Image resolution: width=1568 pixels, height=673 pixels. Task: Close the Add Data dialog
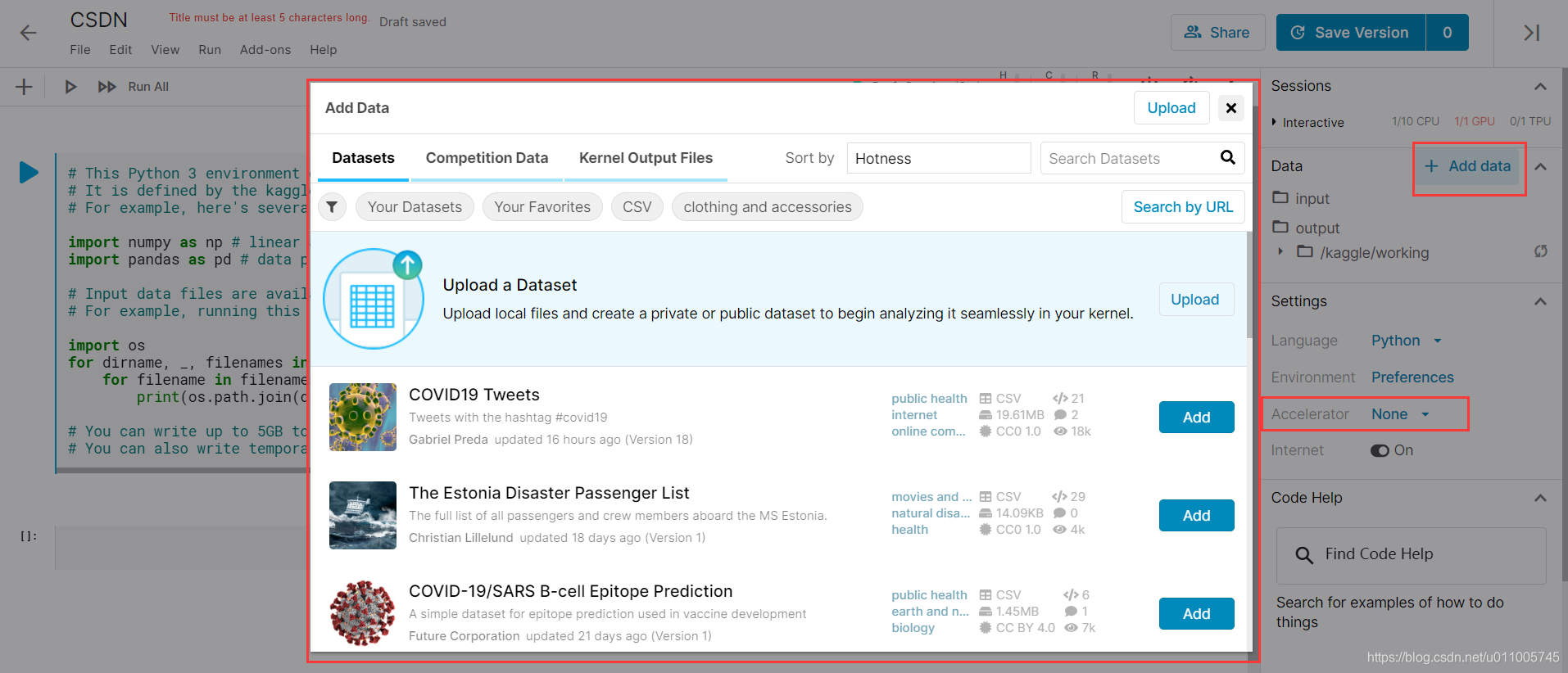(1230, 108)
